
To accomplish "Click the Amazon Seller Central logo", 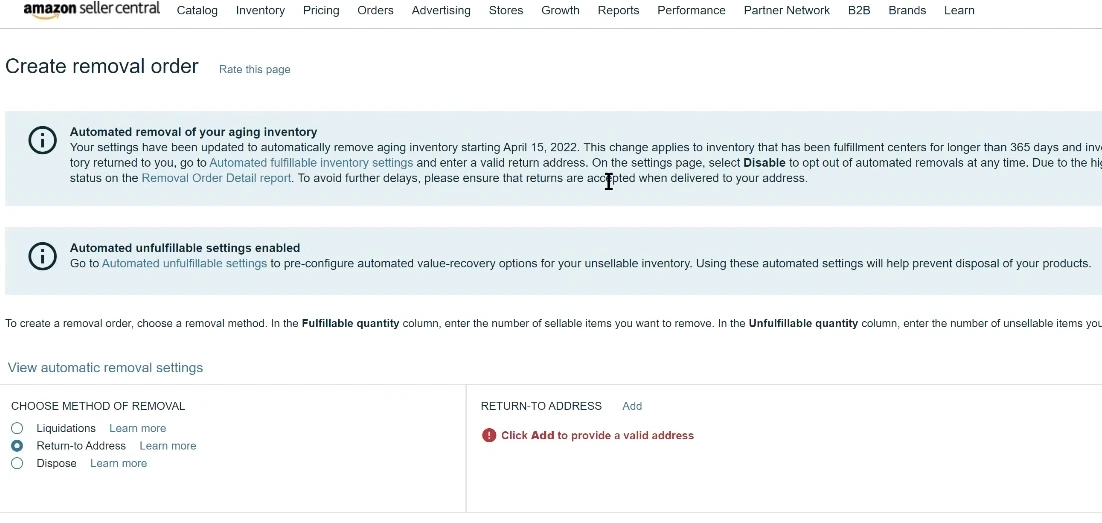I will 91,10.
